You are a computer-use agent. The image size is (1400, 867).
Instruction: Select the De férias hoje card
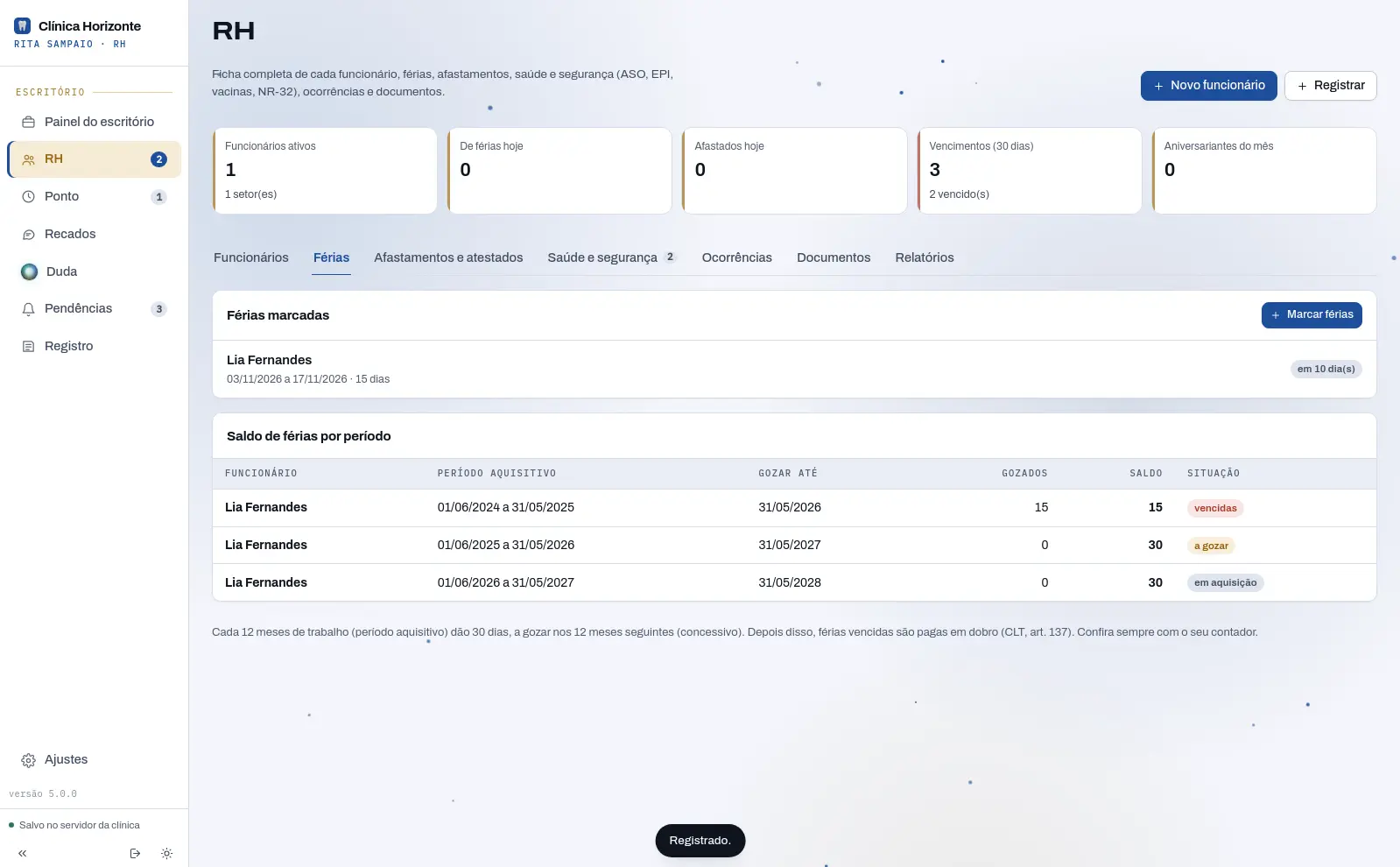coord(559,171)
